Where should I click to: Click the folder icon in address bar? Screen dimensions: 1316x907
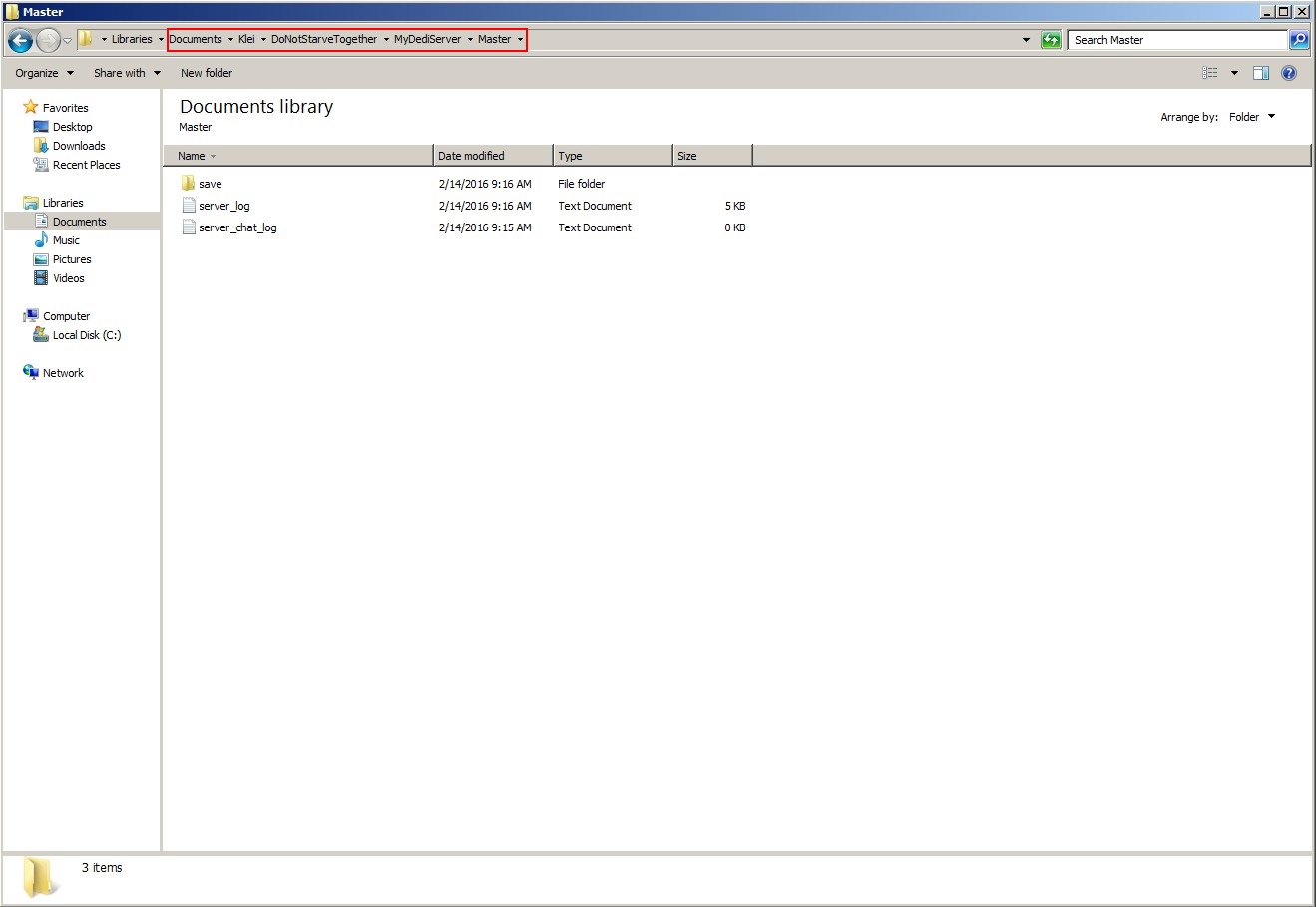(86, 39)
